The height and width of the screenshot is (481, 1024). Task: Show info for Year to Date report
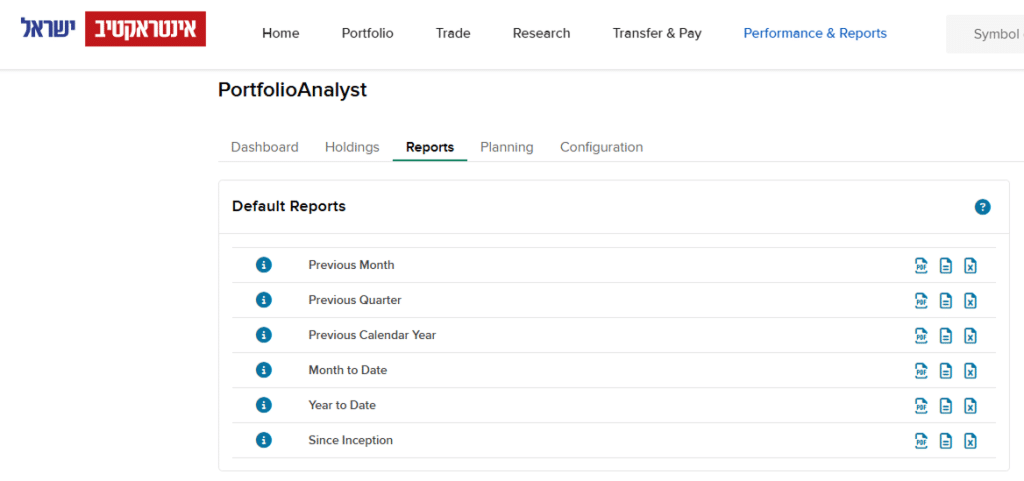[x=264, y=405]
